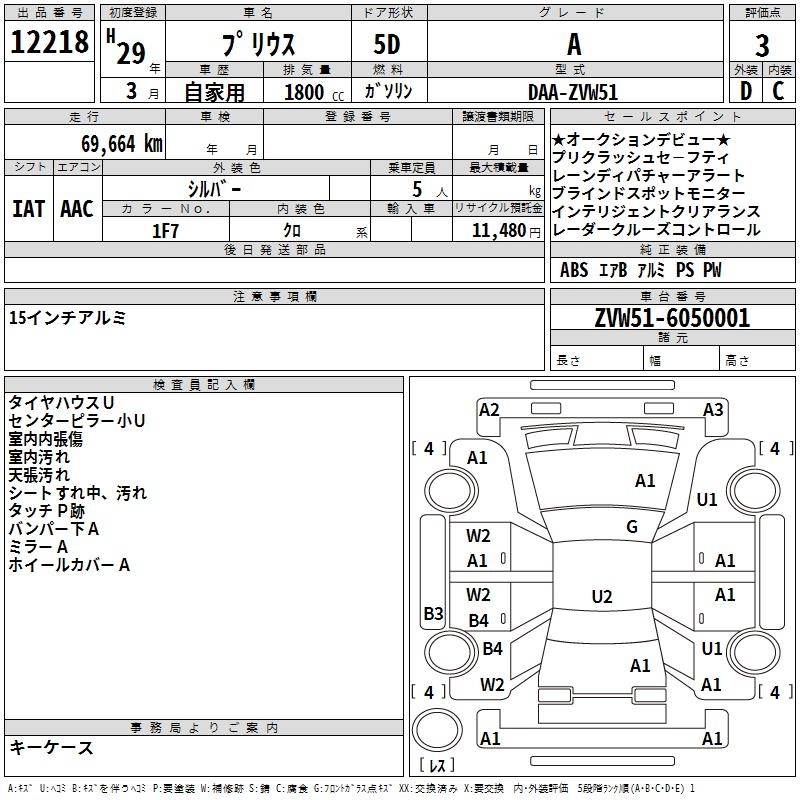Click the A2 damage mark on diagram
The image size is (800, 800).
coord(489,409)
